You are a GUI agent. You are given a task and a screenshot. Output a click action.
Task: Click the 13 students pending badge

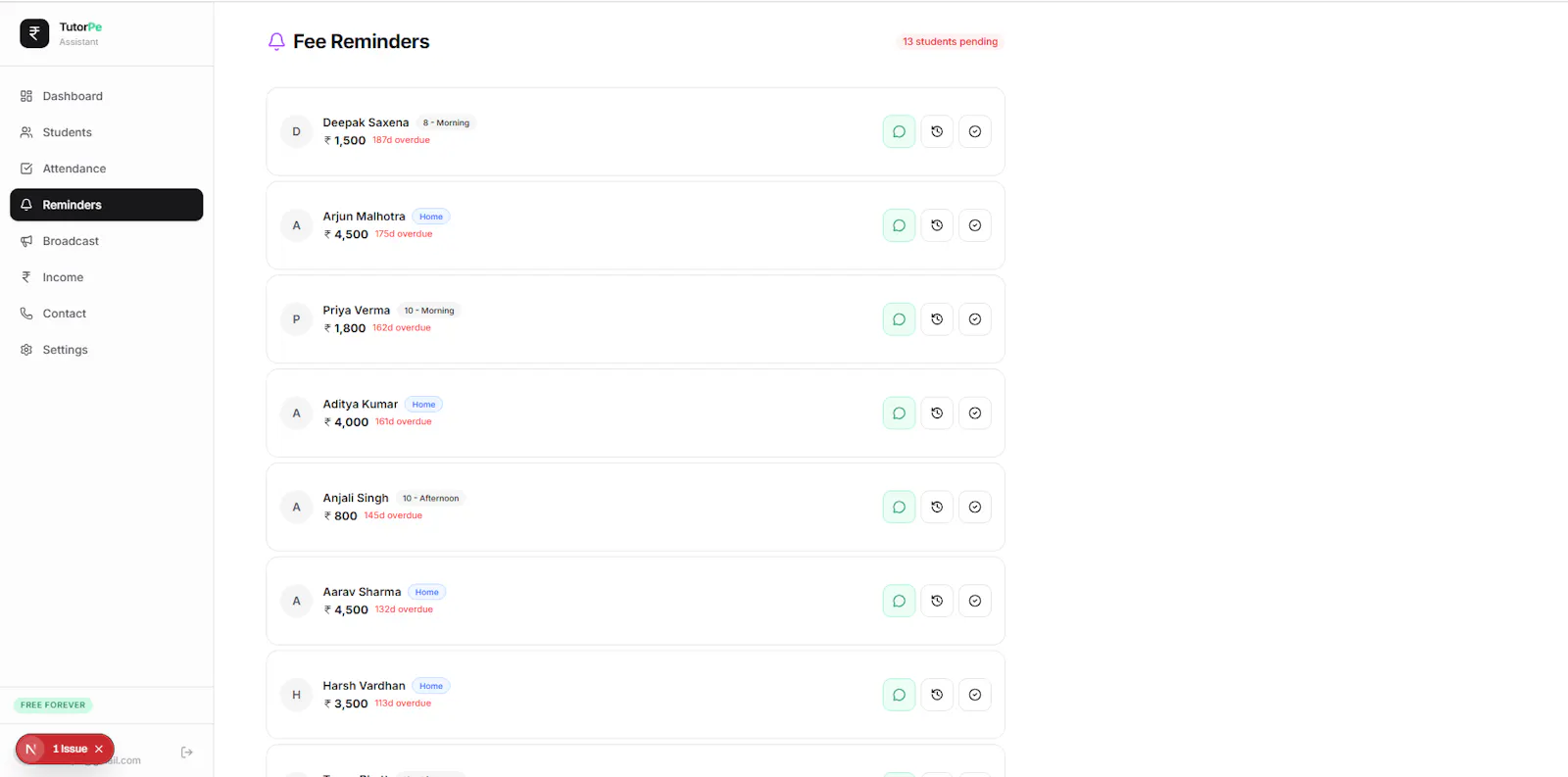coord(950,41)
